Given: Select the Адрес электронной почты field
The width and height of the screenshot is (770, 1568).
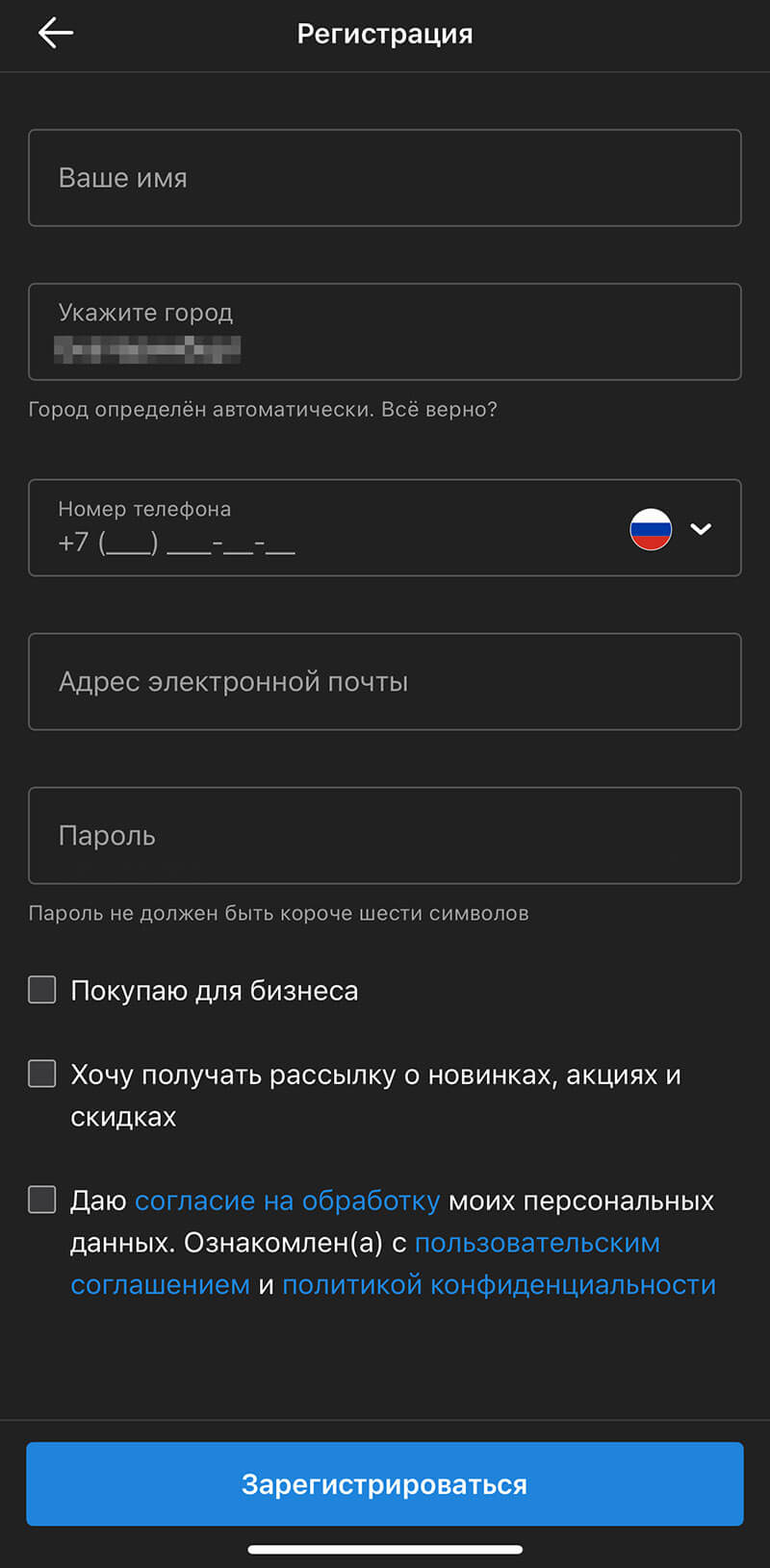Looking at the screenshot, I should coord(385,682).
